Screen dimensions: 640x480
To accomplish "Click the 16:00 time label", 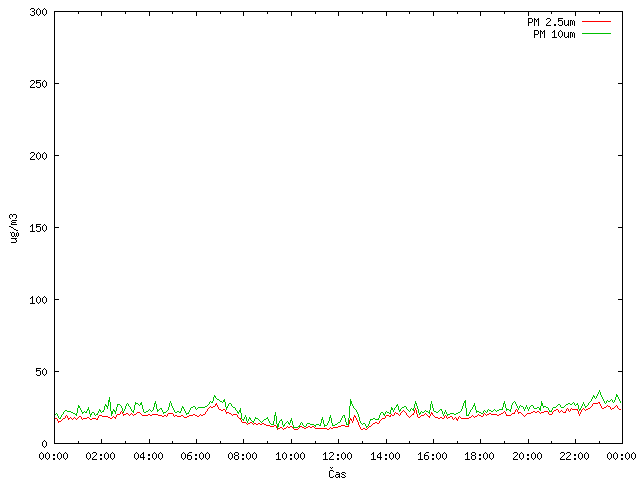I will point(432,456).
